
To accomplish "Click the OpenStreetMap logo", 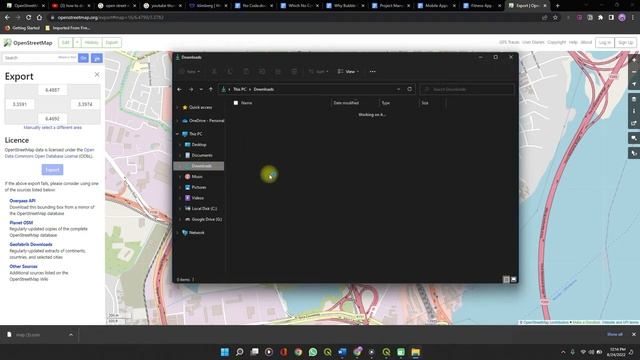I will (28, 42).
